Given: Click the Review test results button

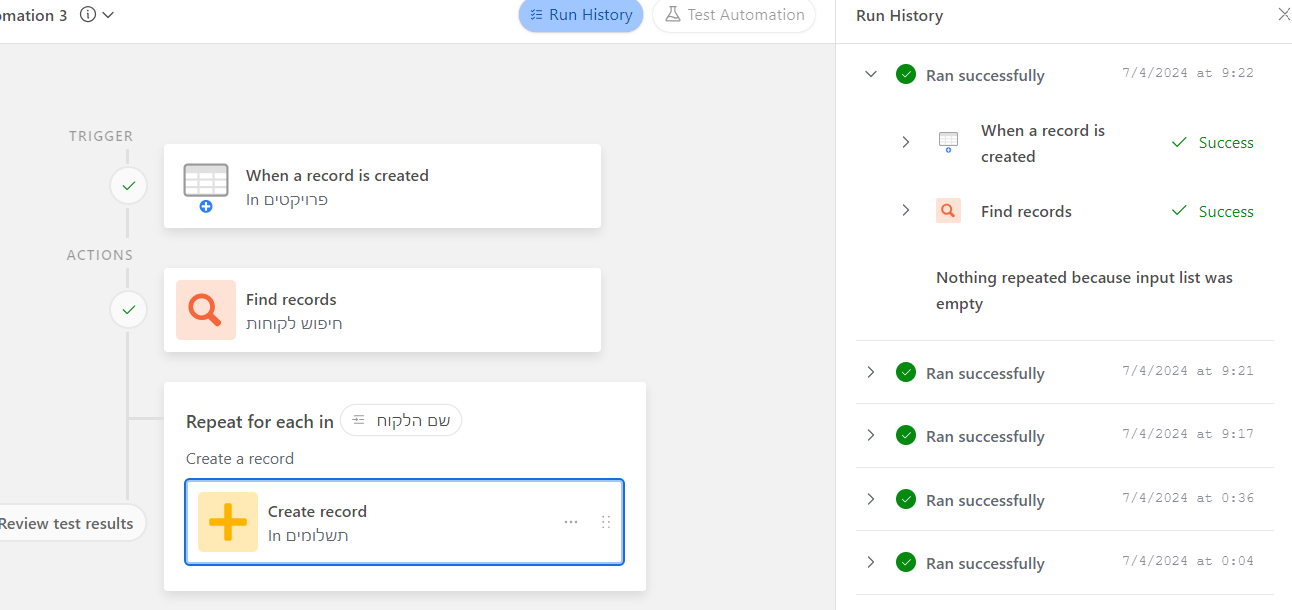Looking at the screenshot, I should coord(68,523).
